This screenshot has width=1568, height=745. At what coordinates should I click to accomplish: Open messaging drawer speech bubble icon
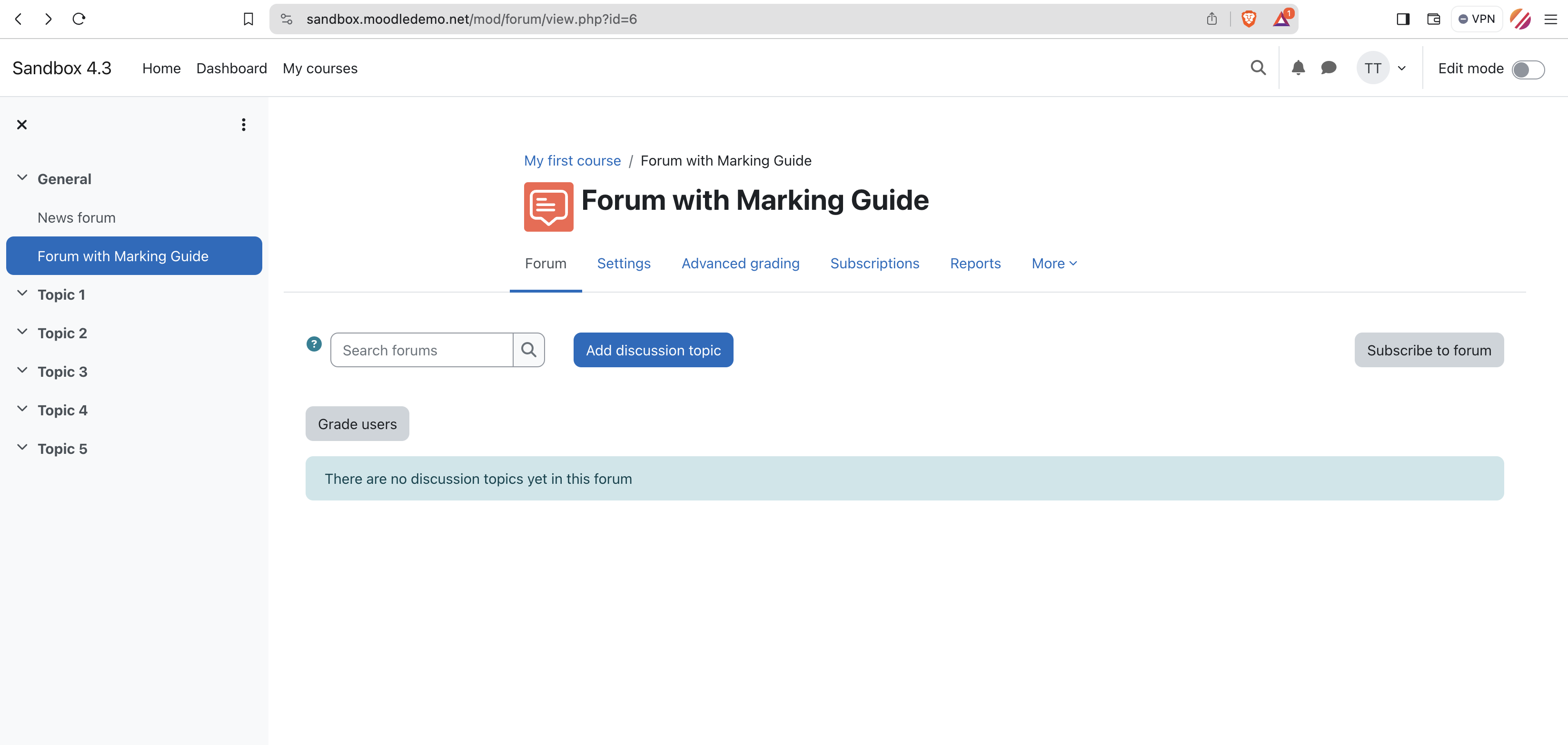coord(1329,68)
